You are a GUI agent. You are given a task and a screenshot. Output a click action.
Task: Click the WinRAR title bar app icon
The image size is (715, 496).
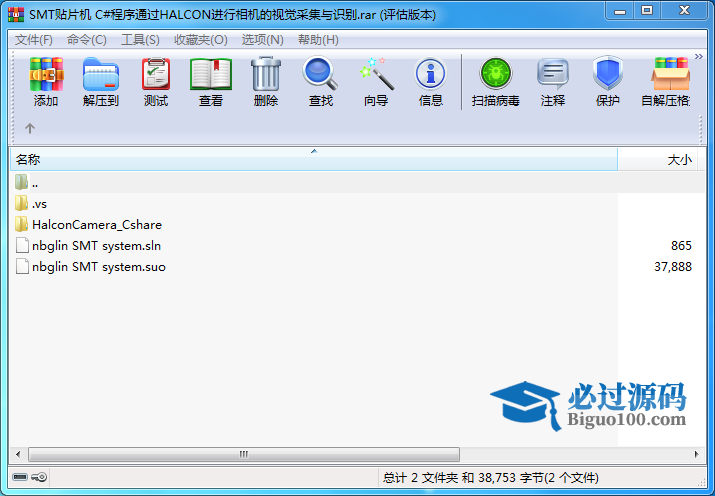(16, 15)
